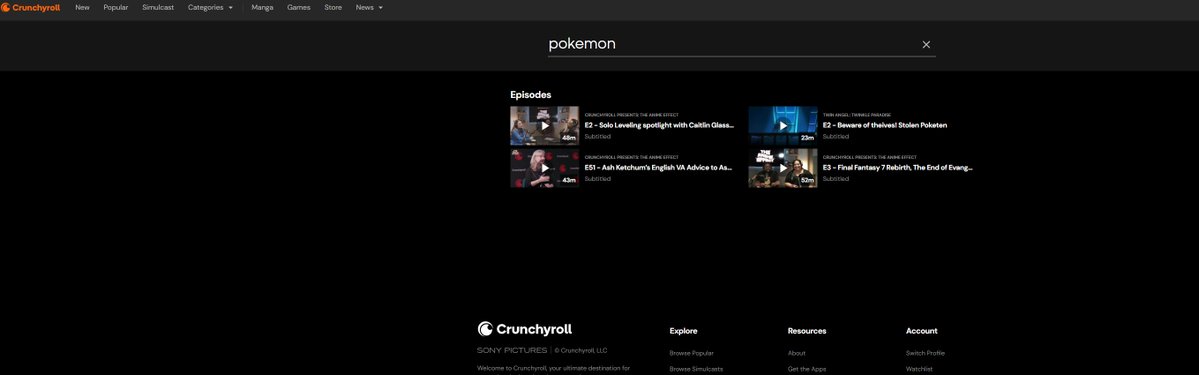Play the Solo Leveling spotlight episode thumbnail

[x=544, y=126]
